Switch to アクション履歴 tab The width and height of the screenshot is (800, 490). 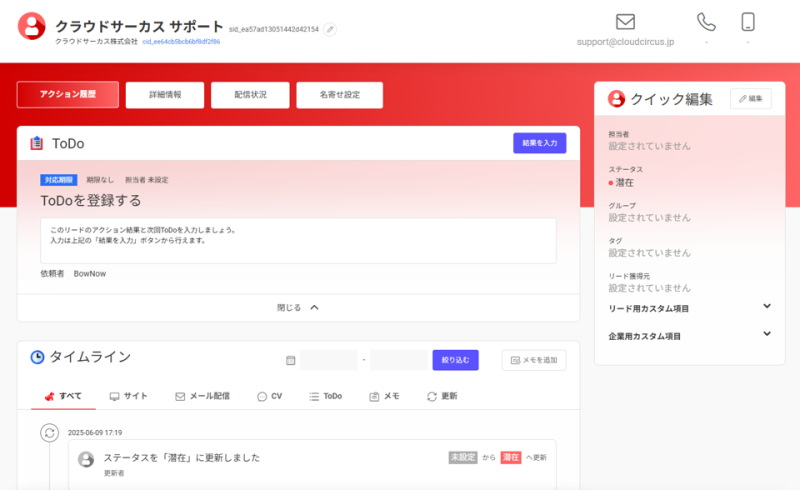point(68,94)
